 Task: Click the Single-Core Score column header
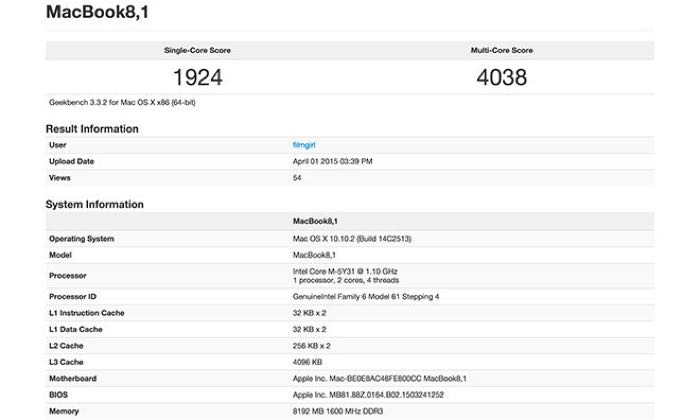[x=197, y=49]
